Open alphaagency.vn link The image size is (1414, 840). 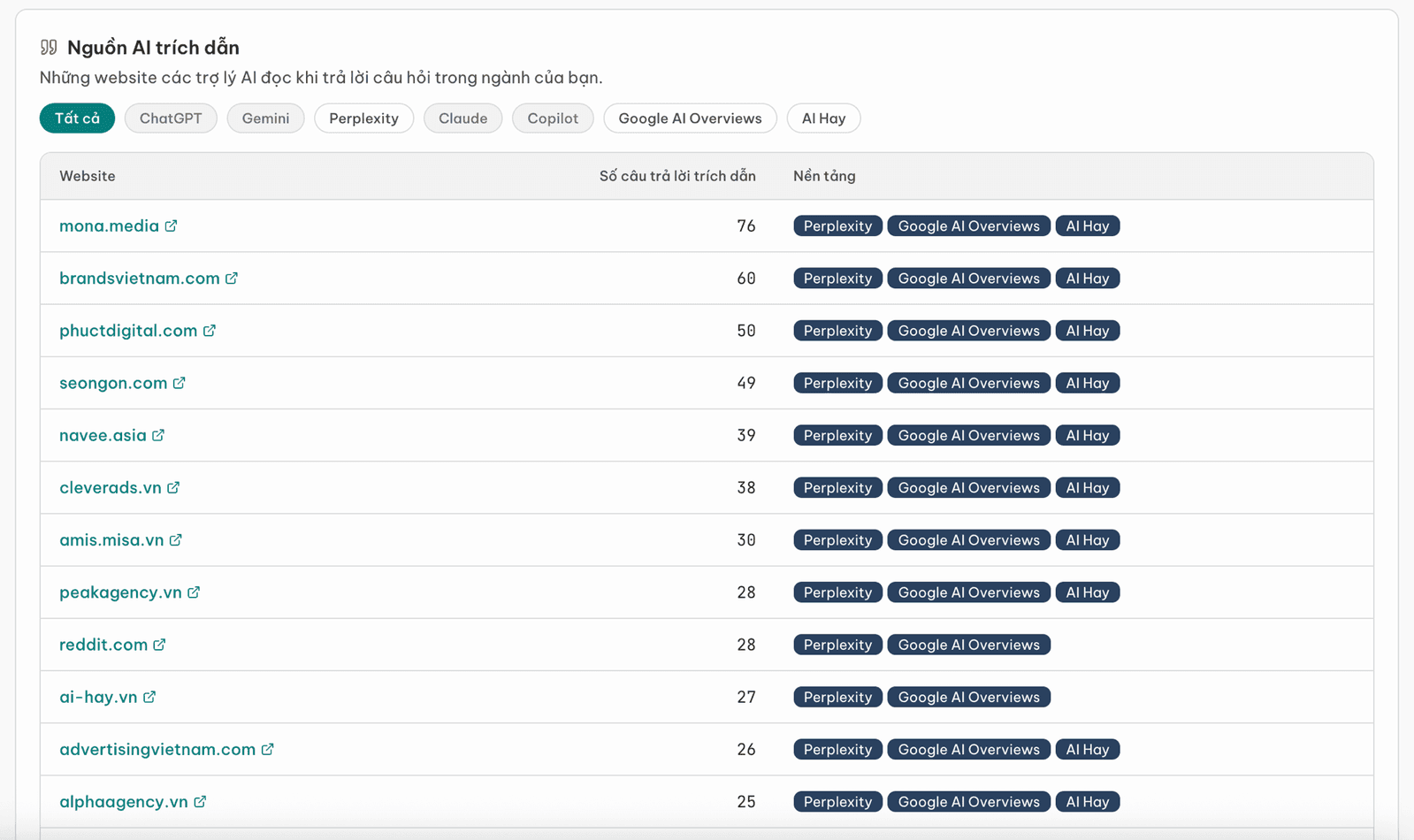(x=124, y=801)
